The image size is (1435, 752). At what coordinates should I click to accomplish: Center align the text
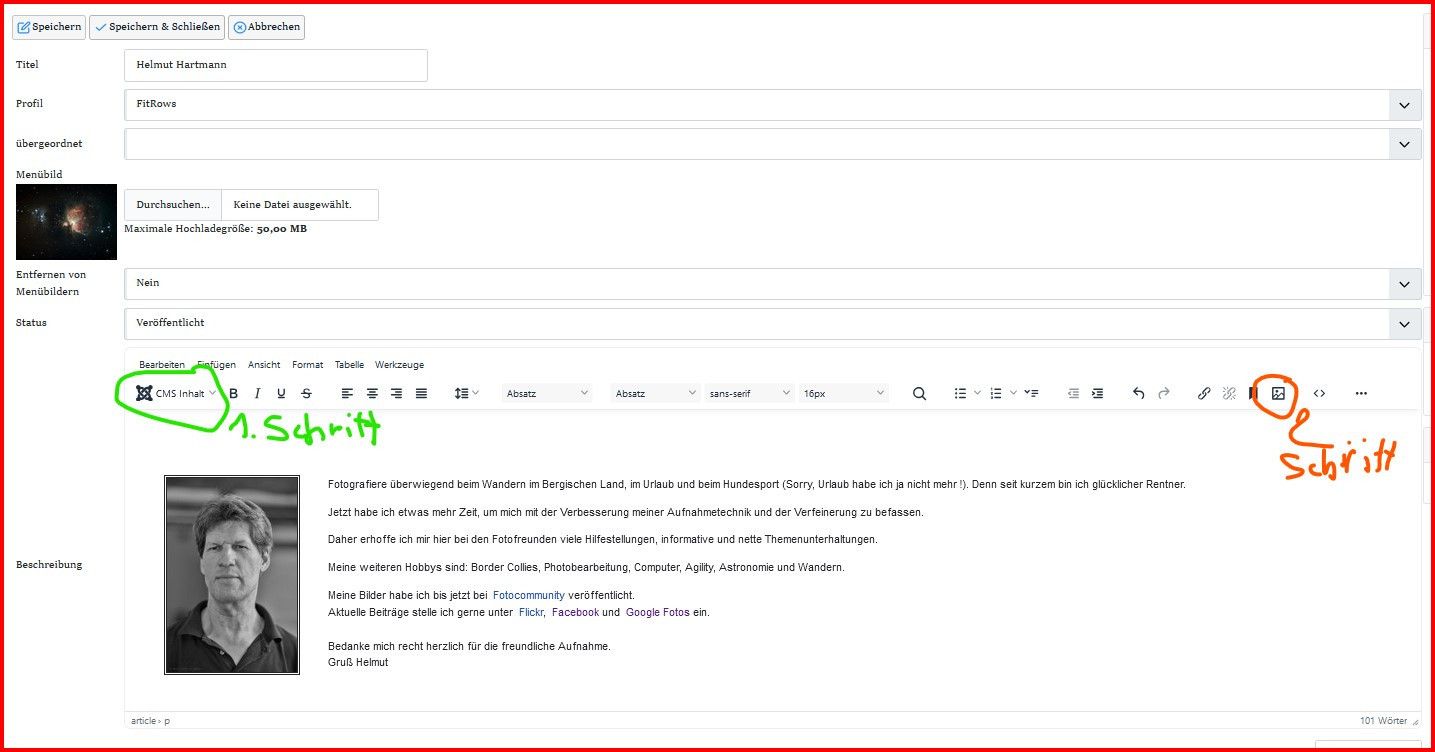pos(372,394)
